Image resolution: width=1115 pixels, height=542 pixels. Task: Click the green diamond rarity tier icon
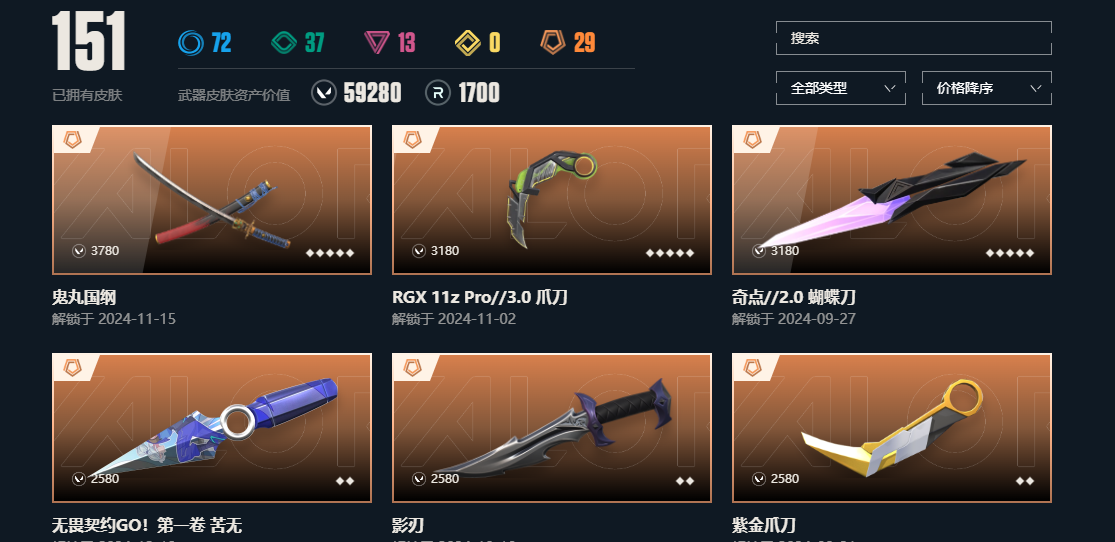pos(284,43)
